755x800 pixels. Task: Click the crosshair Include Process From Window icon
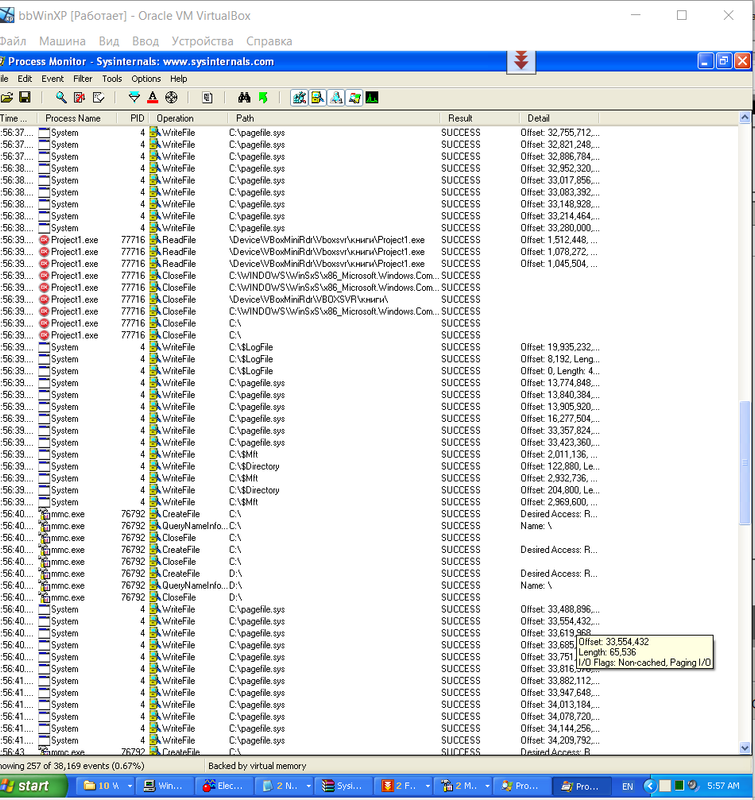tap(171, 97)
